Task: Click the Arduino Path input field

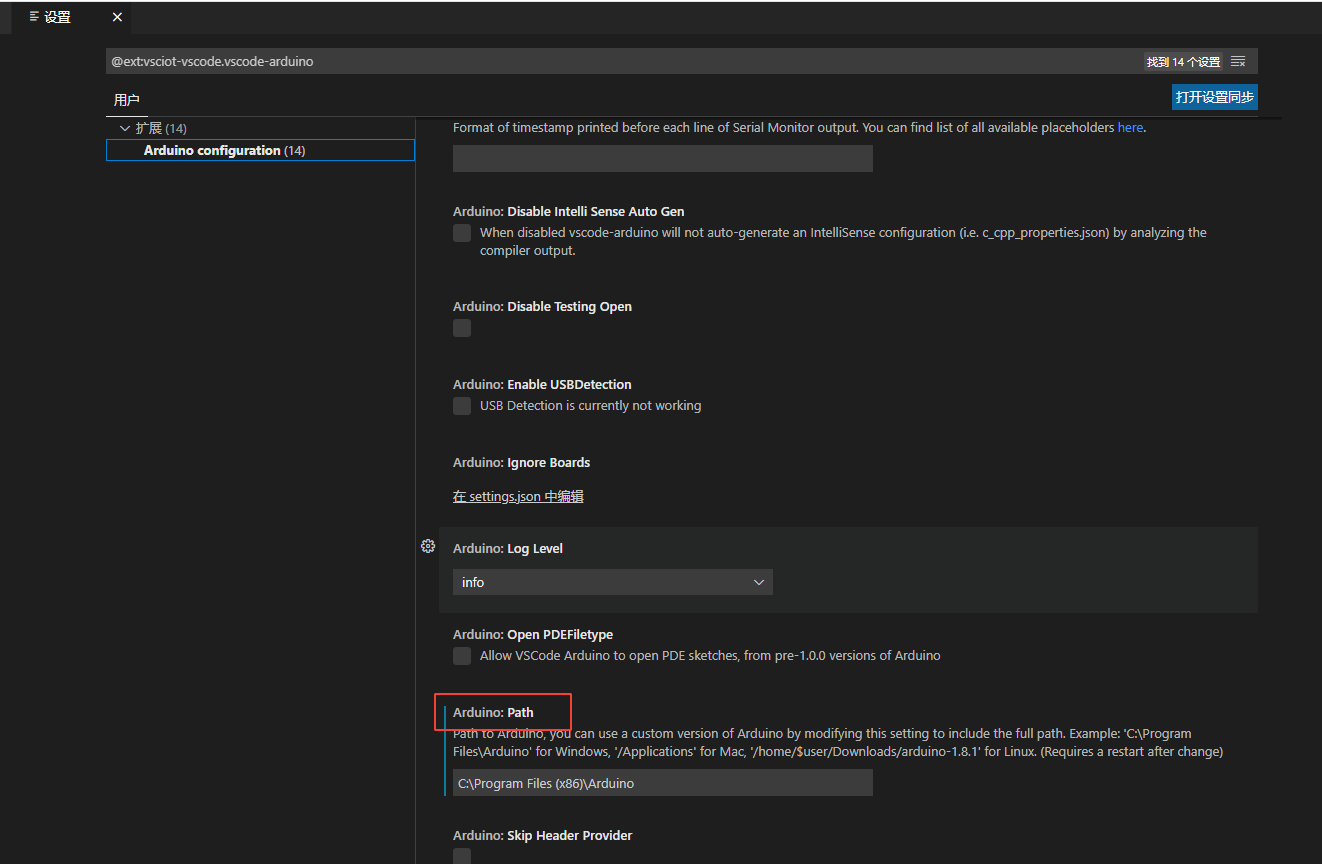Action: point(663,783)
